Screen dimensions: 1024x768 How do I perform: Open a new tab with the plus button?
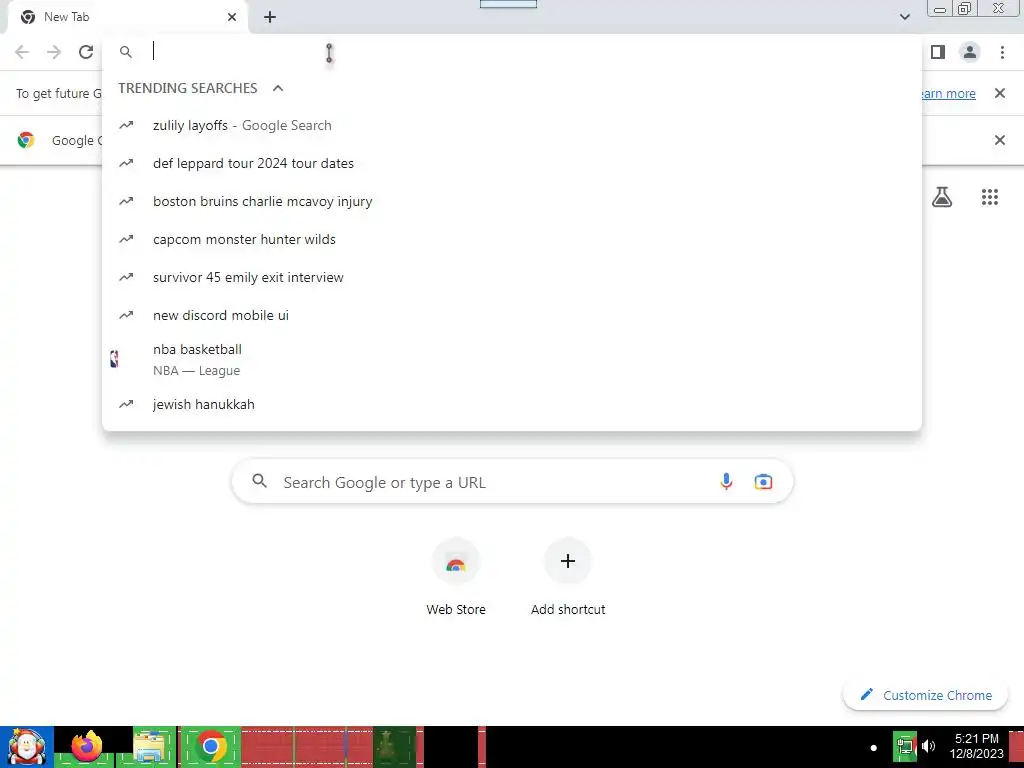(270, 17)
